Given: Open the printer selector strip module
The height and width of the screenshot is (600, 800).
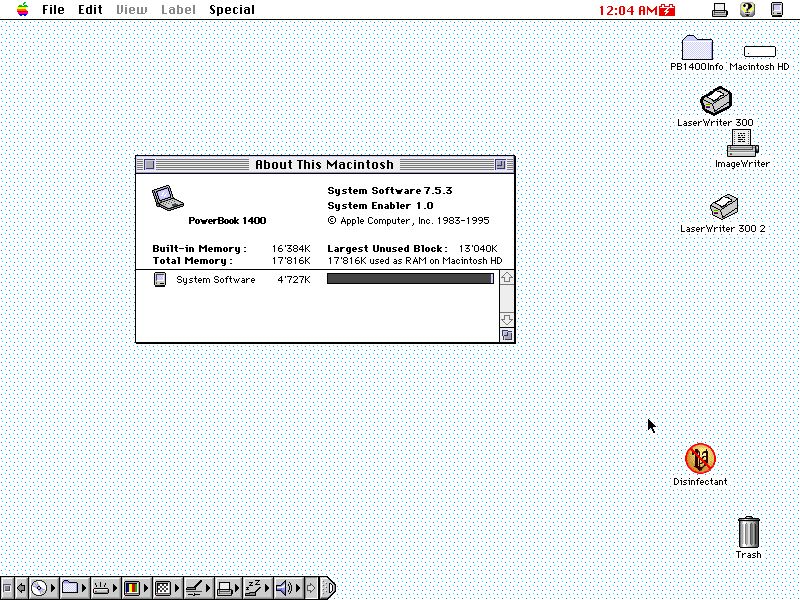Looking at the screenshot, I should tap(229, 588).
